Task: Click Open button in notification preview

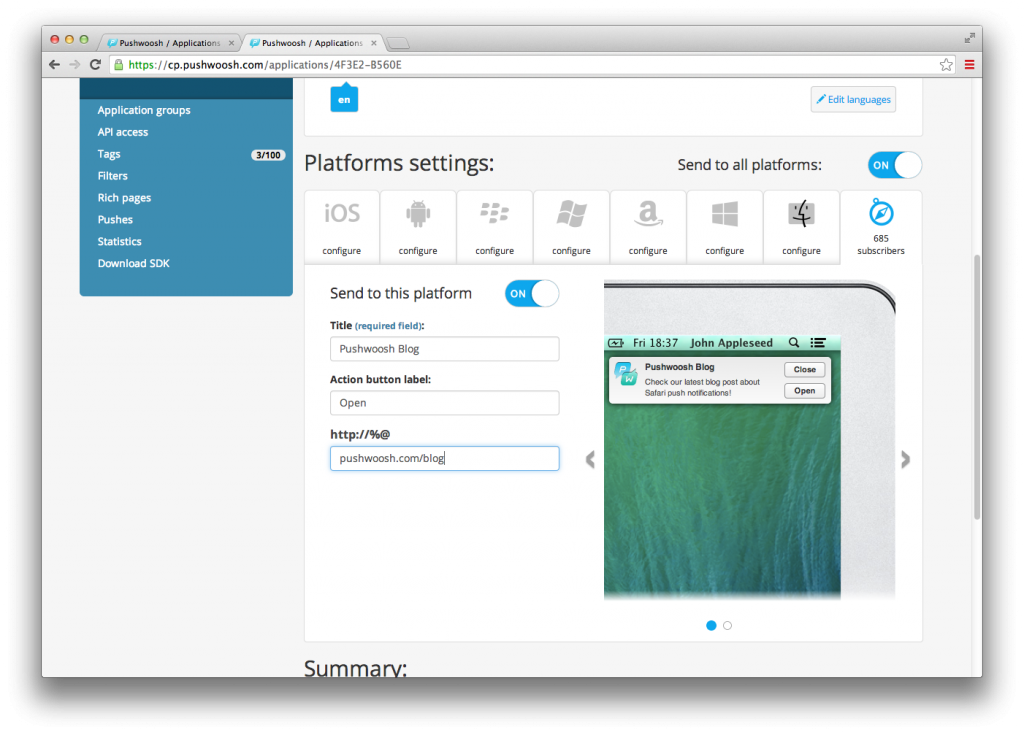Action: (805, 391)
